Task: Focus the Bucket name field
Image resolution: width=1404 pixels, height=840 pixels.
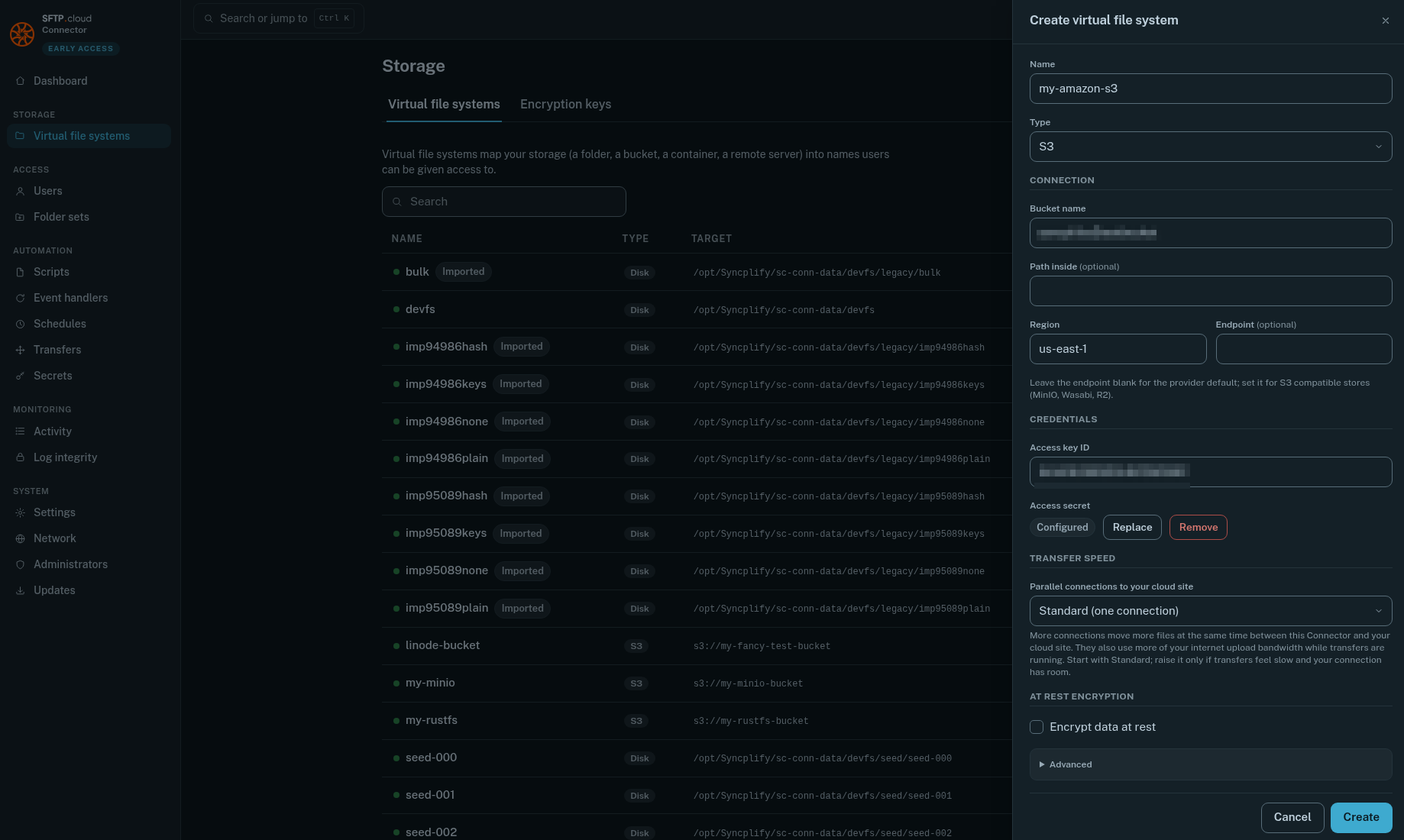Action: click(x=1210, y=233)
